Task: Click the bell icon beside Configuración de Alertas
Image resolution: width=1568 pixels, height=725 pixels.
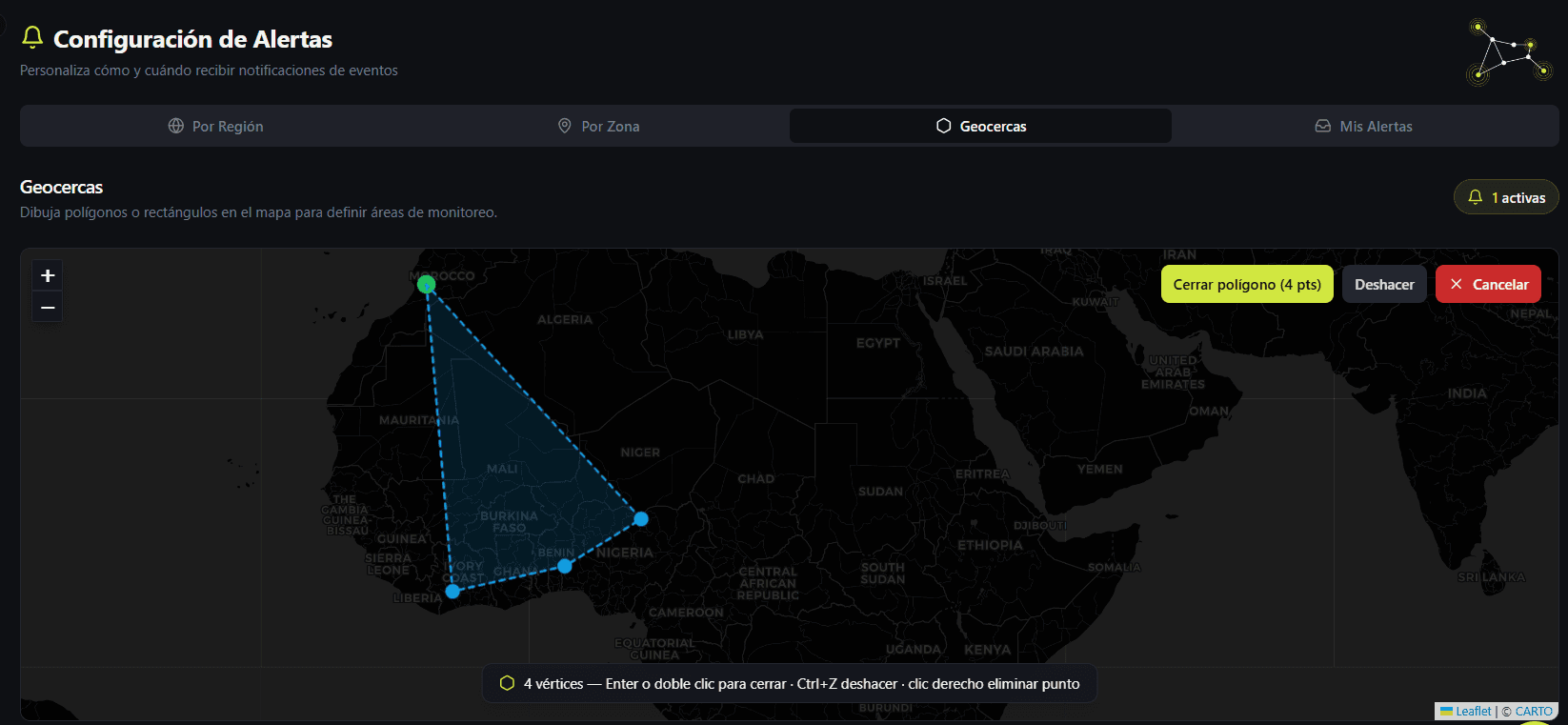Action: [32, 37]
